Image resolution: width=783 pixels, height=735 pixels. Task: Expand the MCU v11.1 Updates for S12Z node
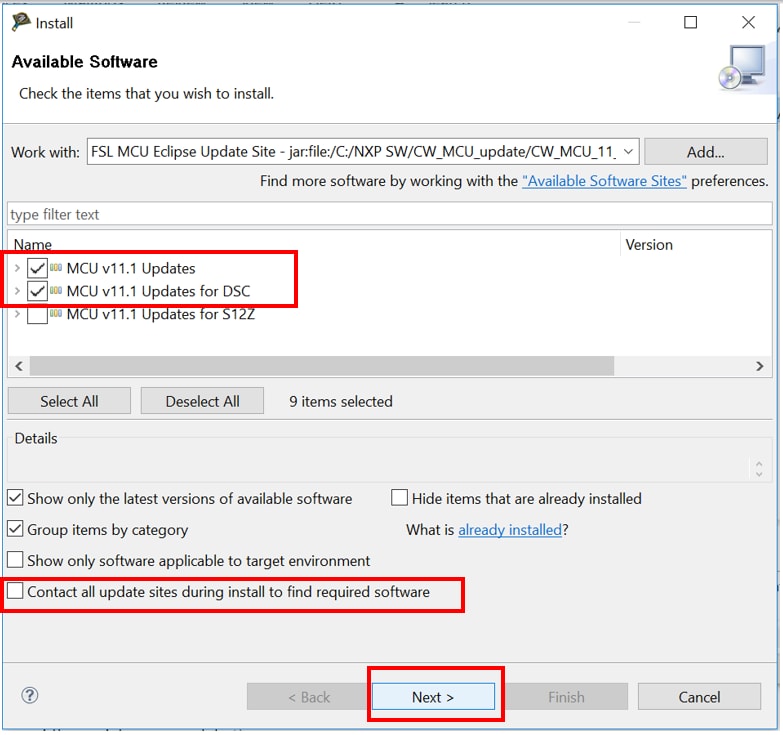click(x=17, y=314)
